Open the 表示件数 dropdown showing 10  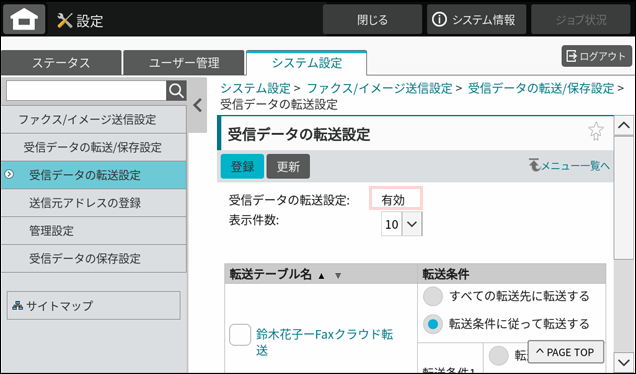402,224
